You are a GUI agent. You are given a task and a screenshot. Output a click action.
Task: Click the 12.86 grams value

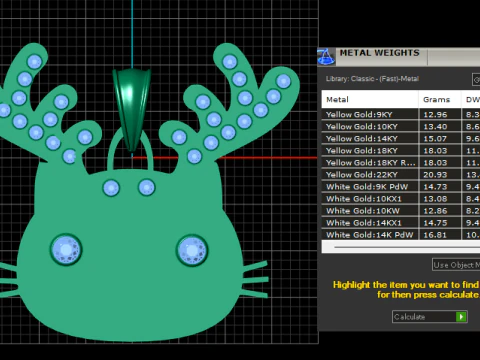(x=435, y=211)
